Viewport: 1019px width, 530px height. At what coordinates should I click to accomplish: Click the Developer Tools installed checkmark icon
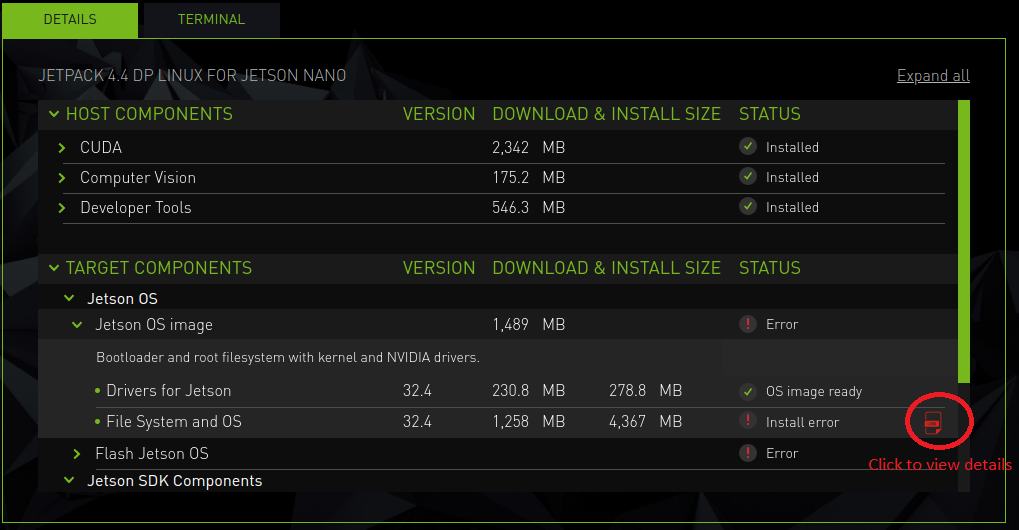coord(747,206)
